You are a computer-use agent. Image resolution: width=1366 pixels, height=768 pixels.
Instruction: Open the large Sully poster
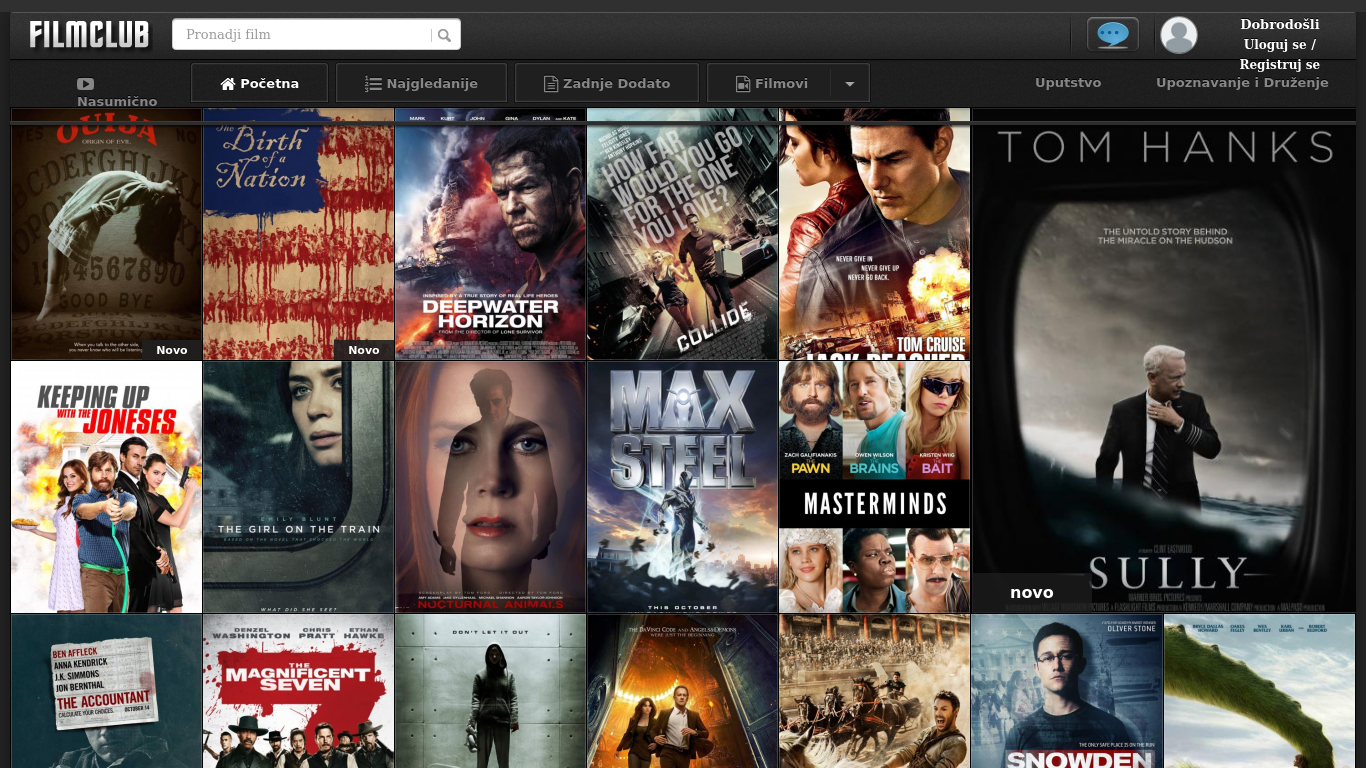[x=1163, y=360]
